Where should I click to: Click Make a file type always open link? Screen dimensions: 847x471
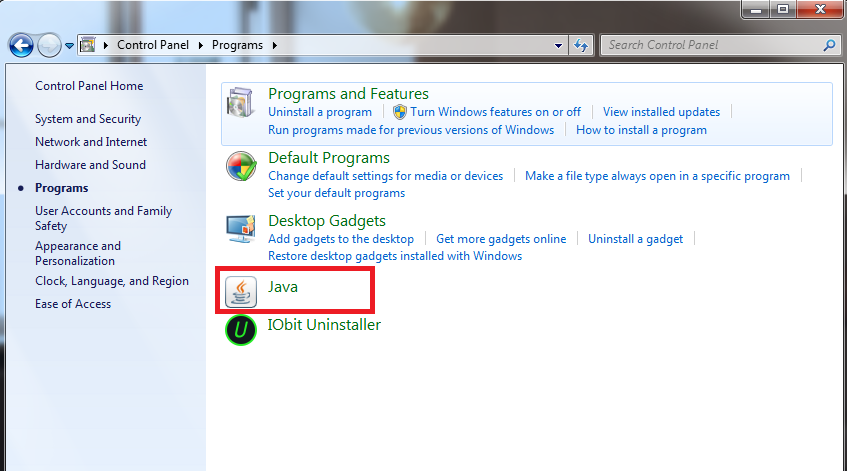(x=657, y=176)
